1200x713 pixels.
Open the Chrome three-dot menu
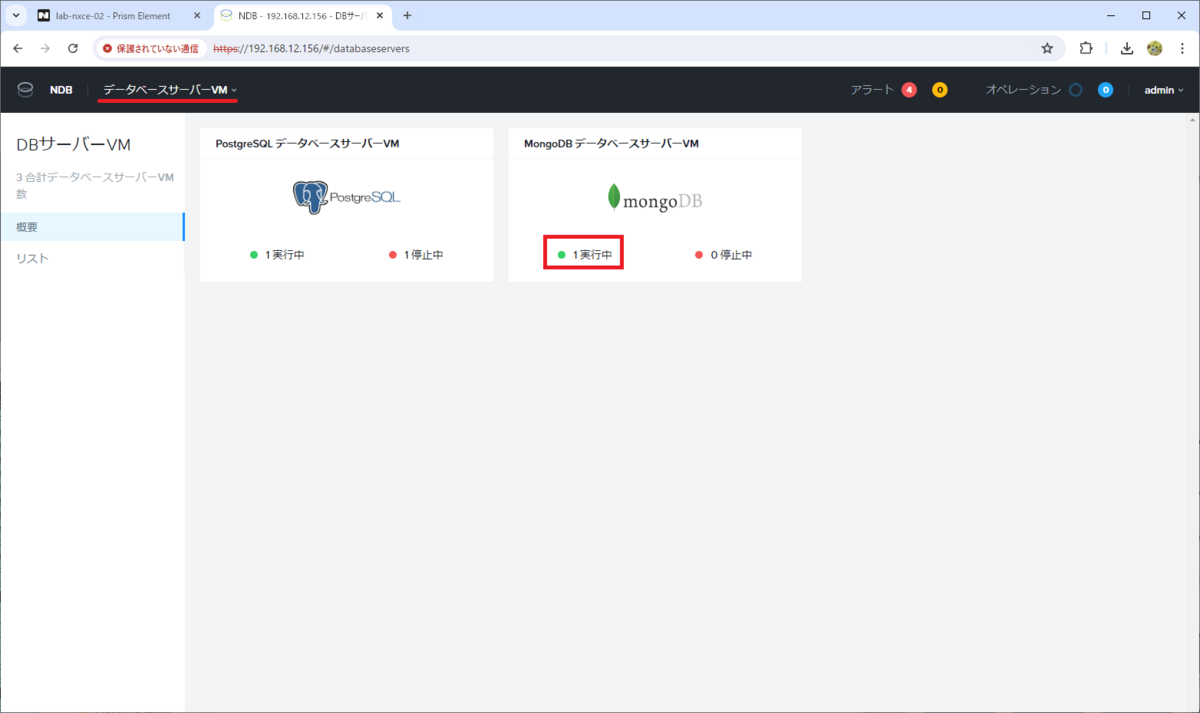pyautogui.click(x=1181, y=48)
